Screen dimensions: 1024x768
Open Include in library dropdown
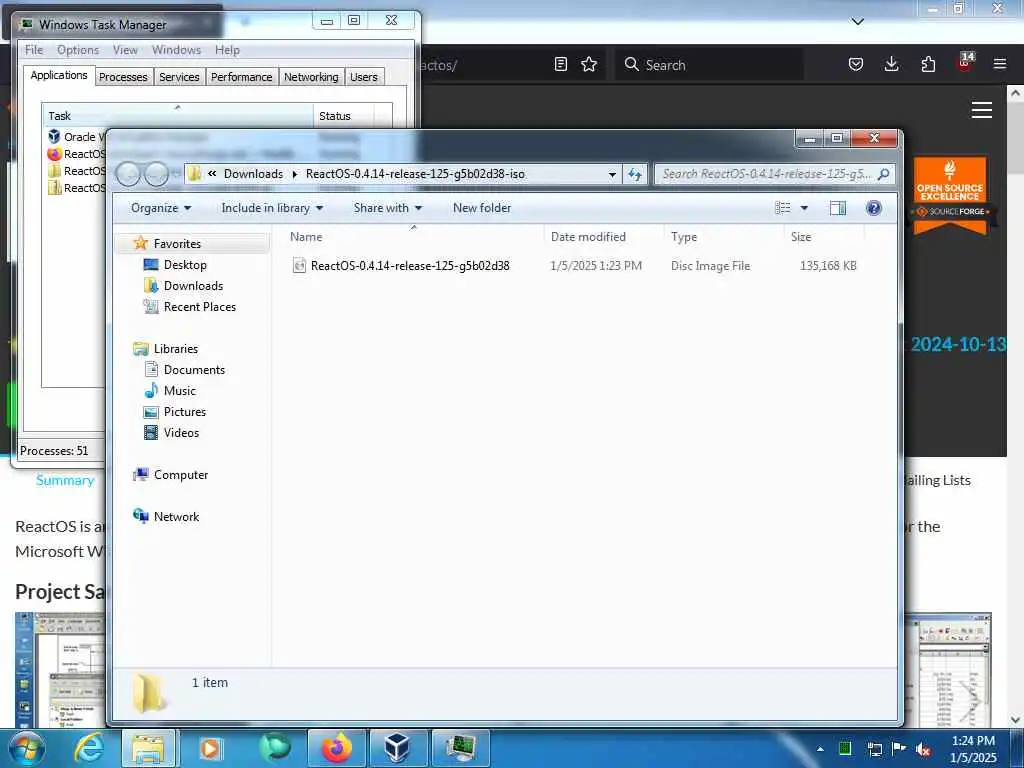click(272, 208)
